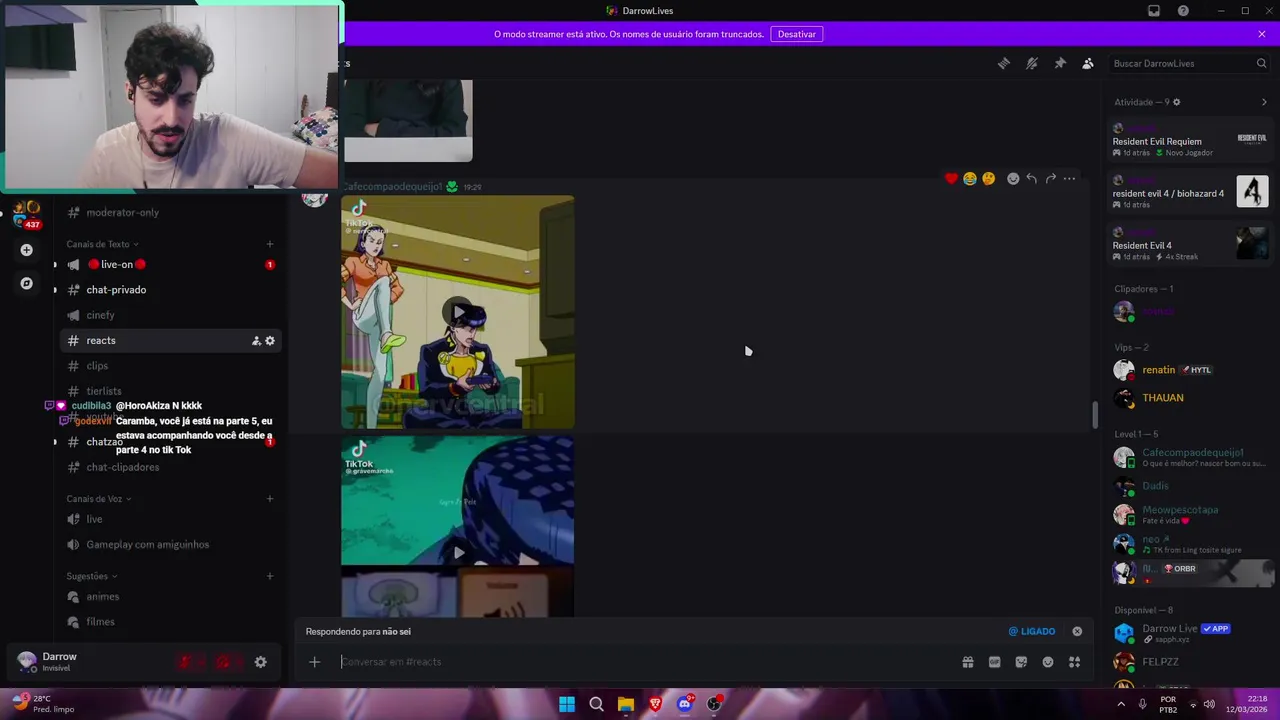Click the Conversar em #reacts message input

640,662
